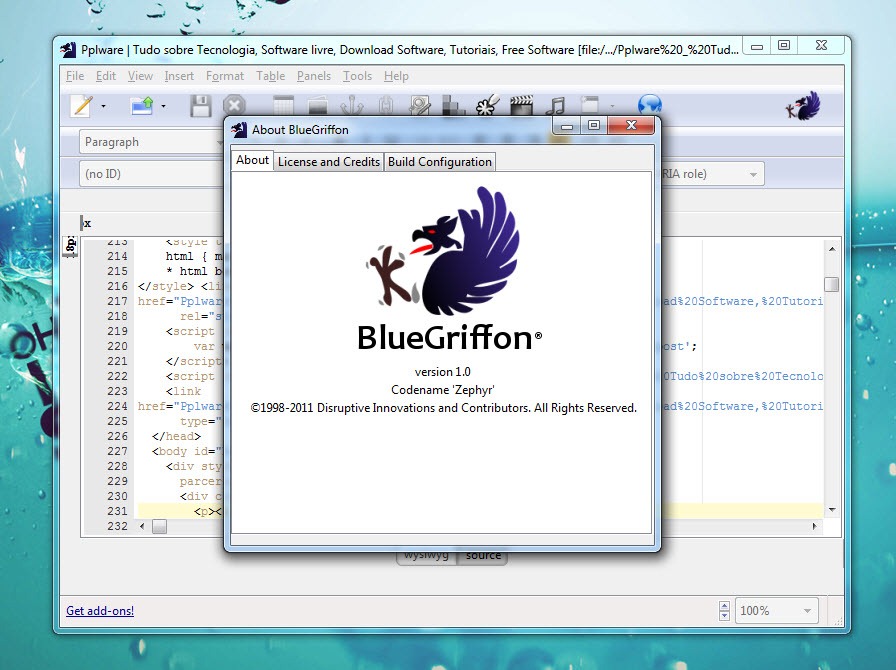Click the anchor toolbar icon
The image size is (896, 670).
click(351, 106)
